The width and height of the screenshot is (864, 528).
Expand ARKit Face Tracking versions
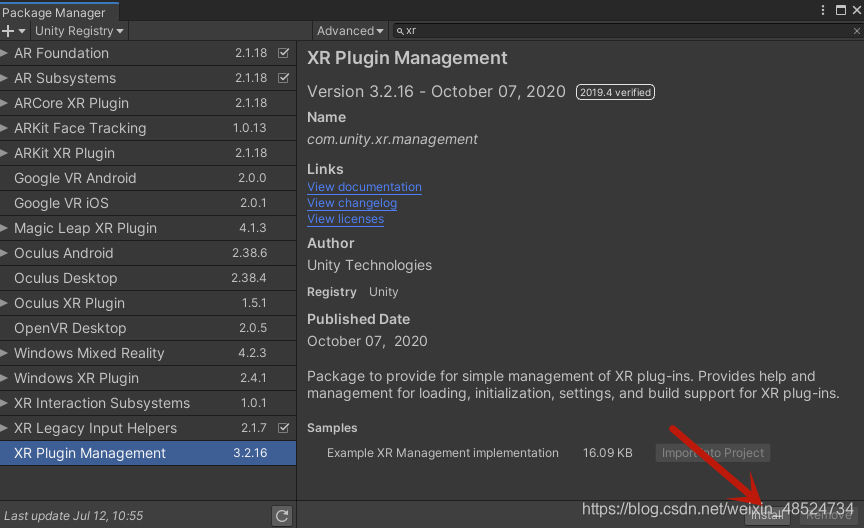pyautogui.click(x=4, y=128)
